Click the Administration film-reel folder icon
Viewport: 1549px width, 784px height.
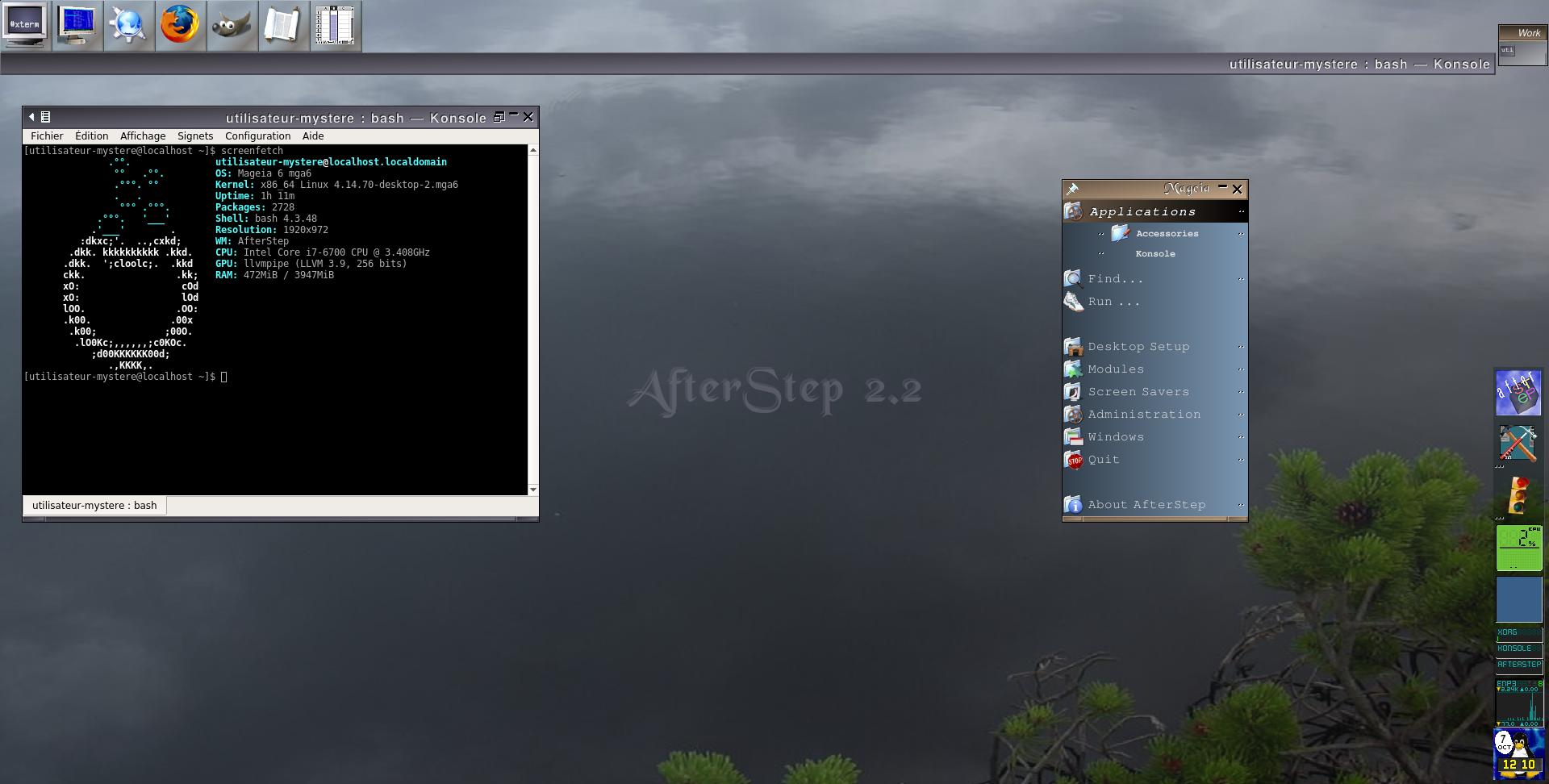(x=1073, y=415)
